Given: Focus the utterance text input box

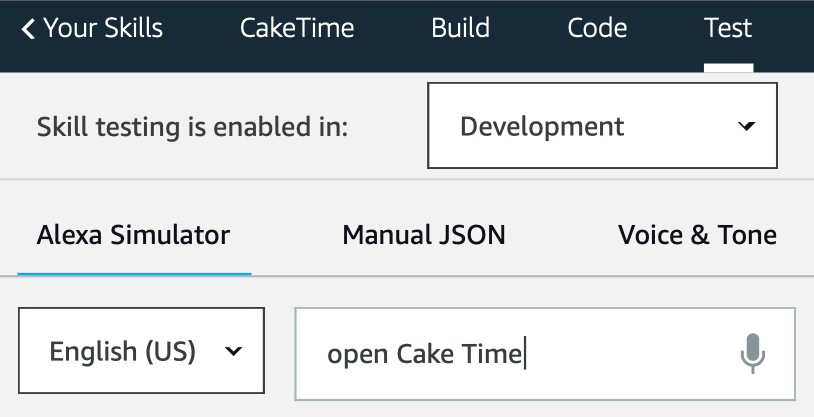Looking at the screenshot, I should (620, 353).
